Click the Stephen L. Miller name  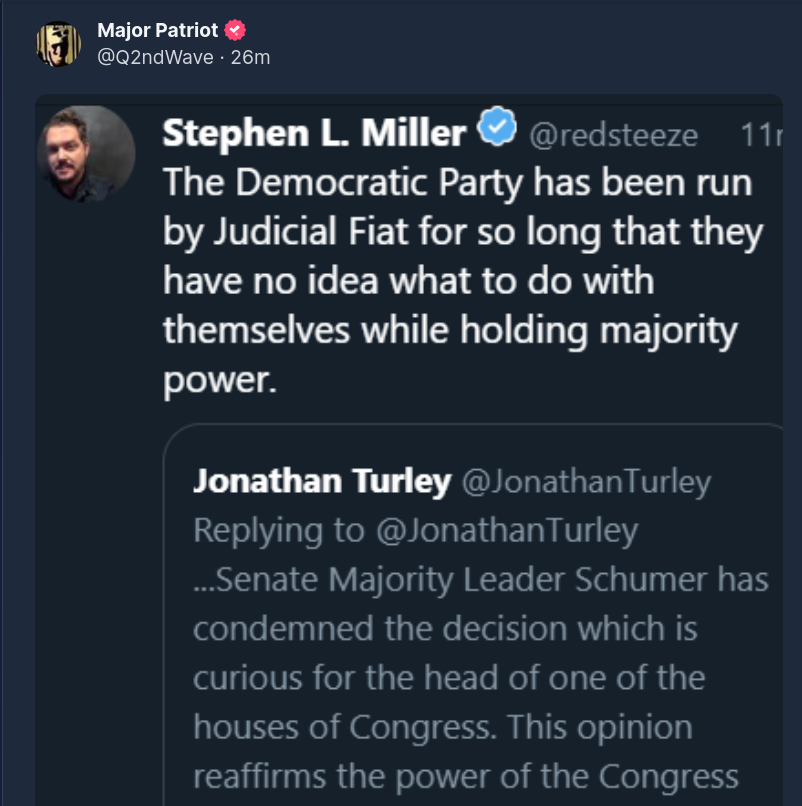pos(314,132)
